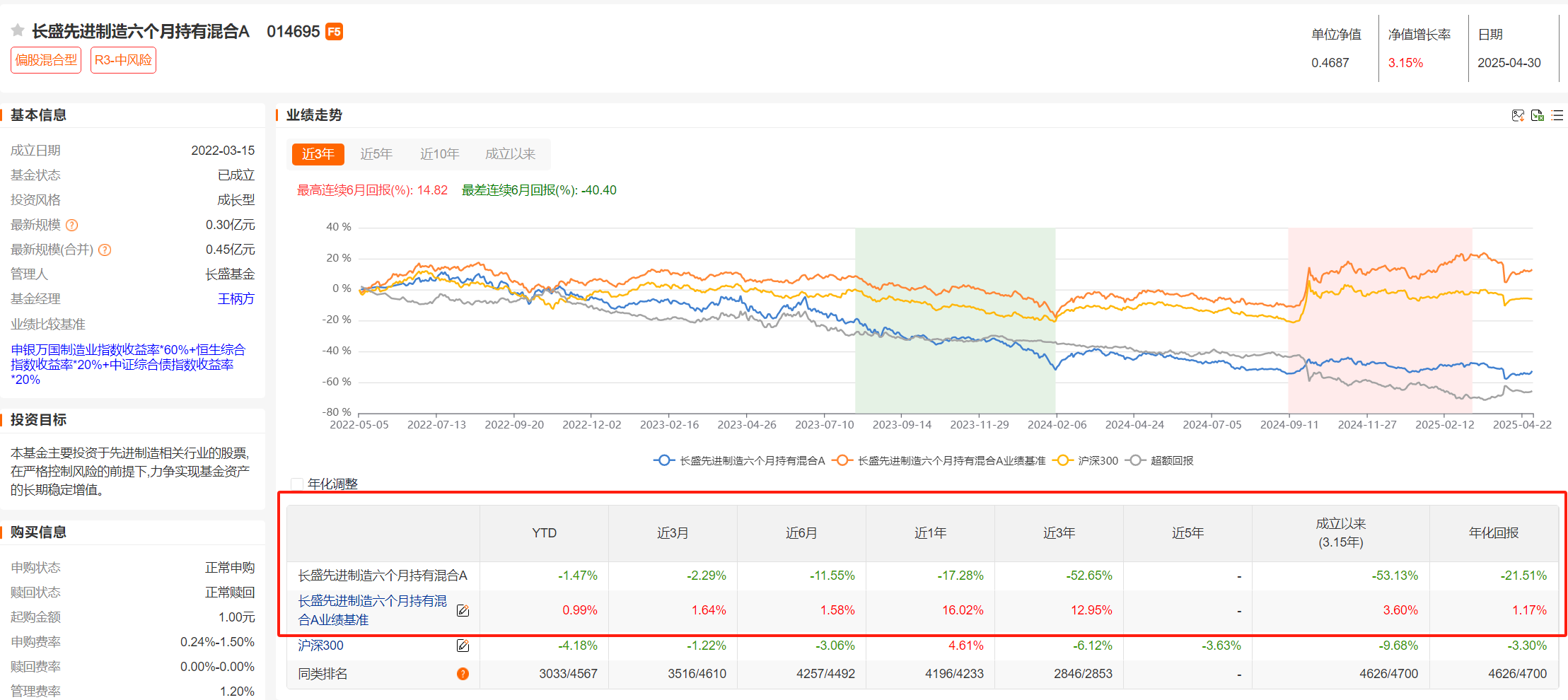Click the download chart image icon
Image resolution: width=1568 pixels, height=700 pixels.
click(x=1517, y=115)
